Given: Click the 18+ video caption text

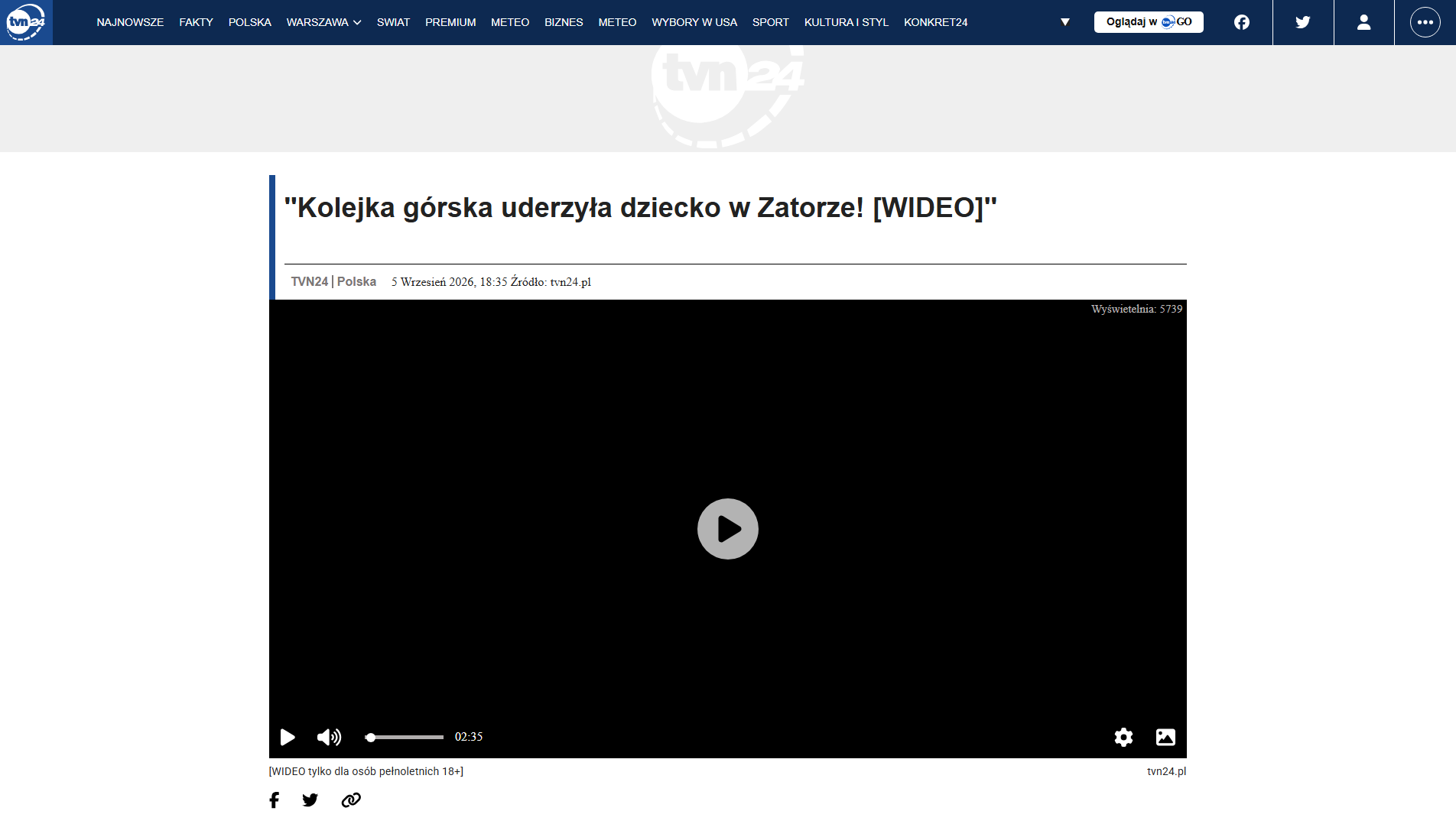Looking at the screenshot, I should point(366,771).
